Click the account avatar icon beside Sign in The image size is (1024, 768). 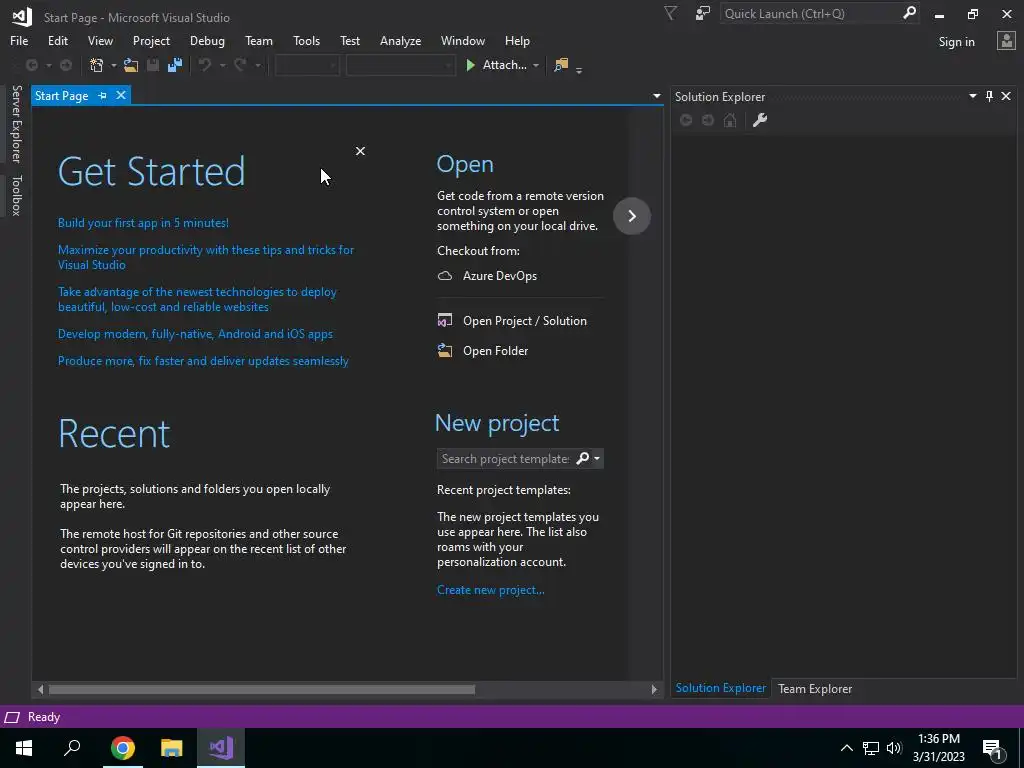[1006, 41]
